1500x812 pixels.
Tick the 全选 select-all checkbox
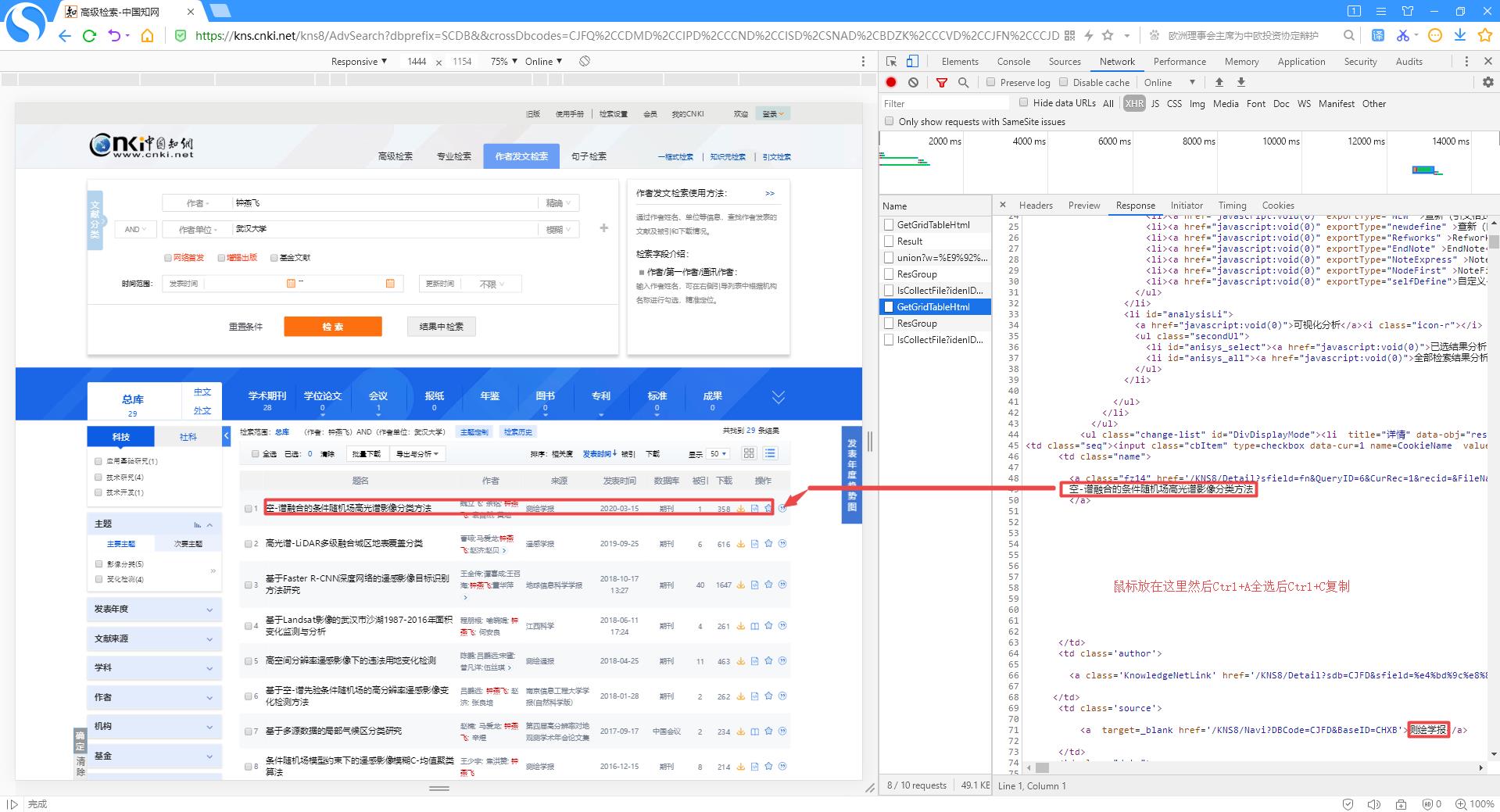tap(255, 453)
